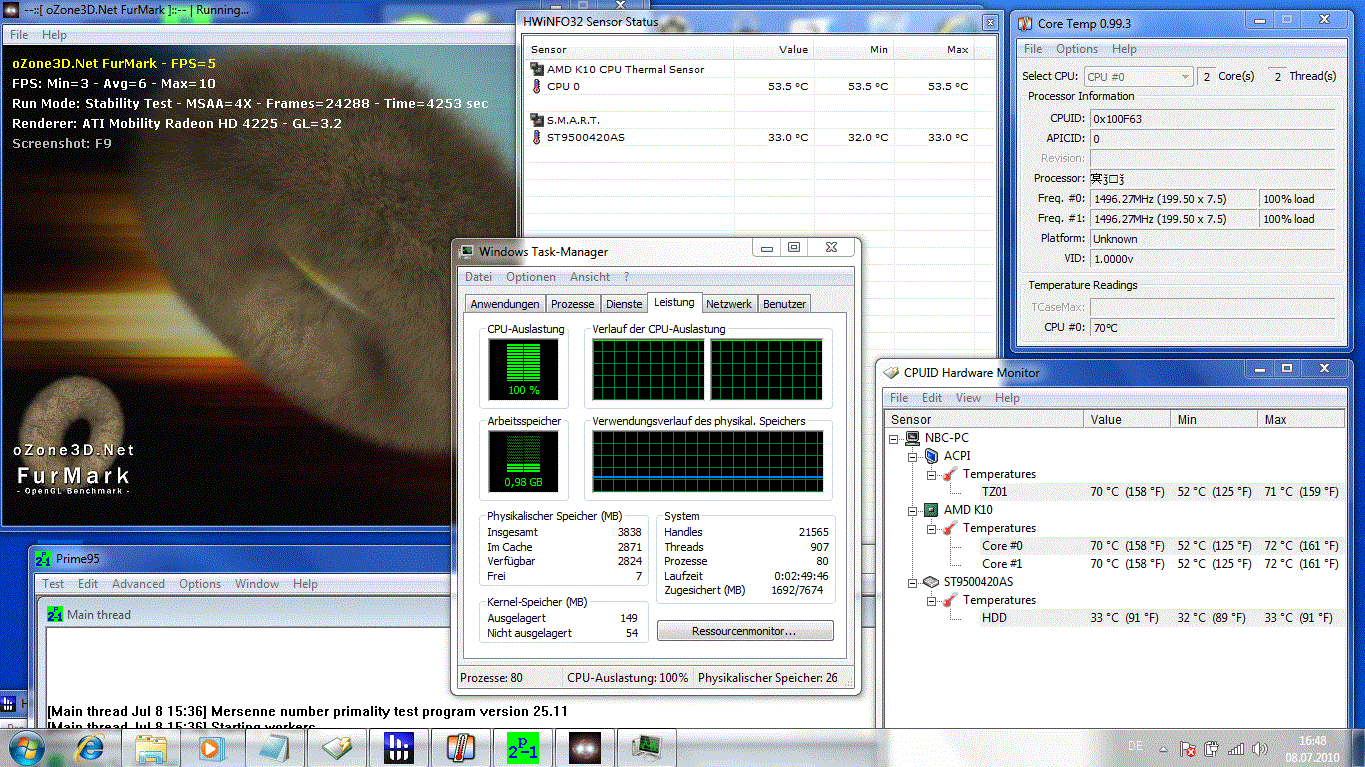Click the Ressourcenmonitor... button
Screen dimensions: 1365x767
pos(745,631)
